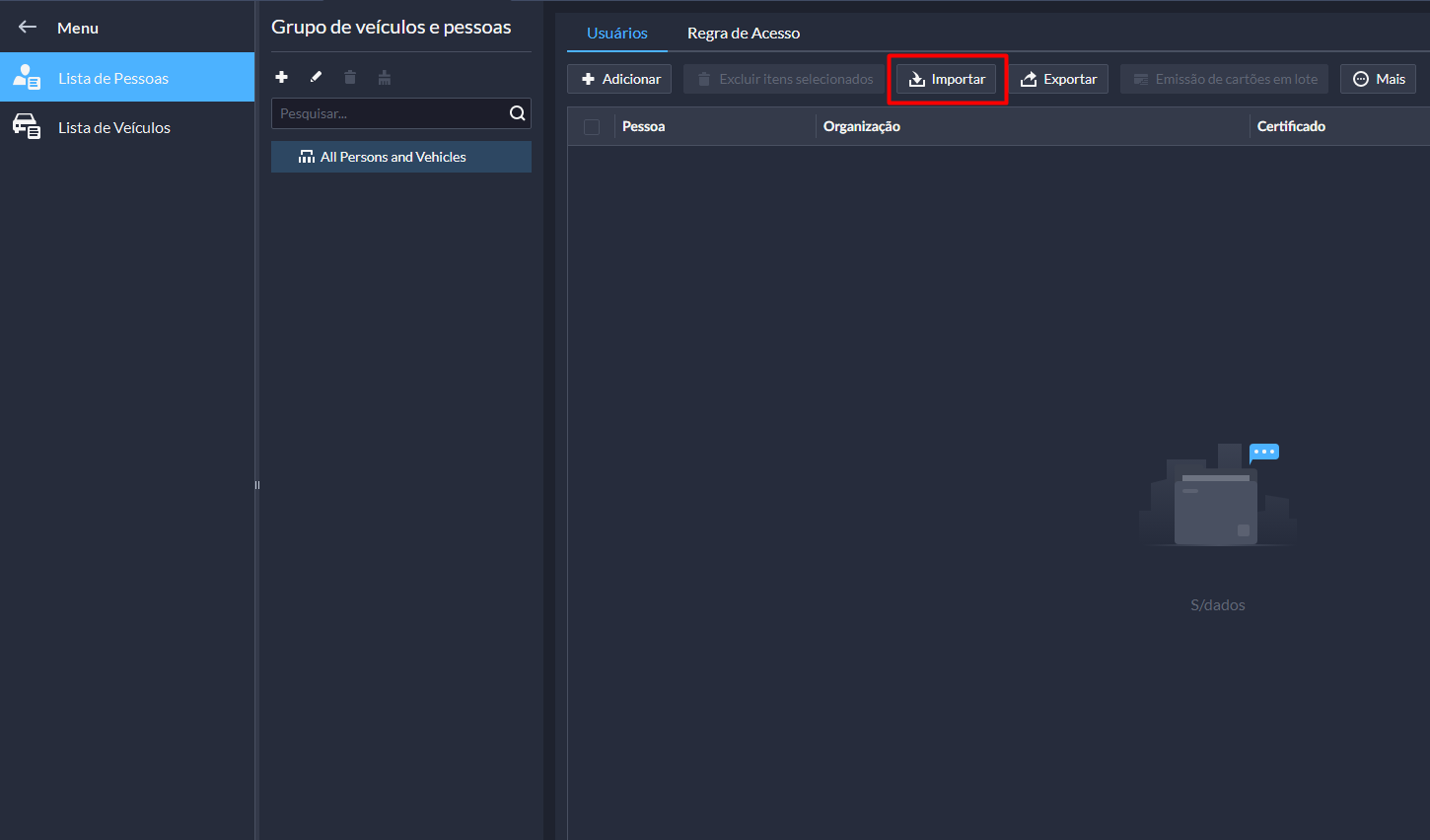Click the Pesquisar search field

tap(390, 113)
